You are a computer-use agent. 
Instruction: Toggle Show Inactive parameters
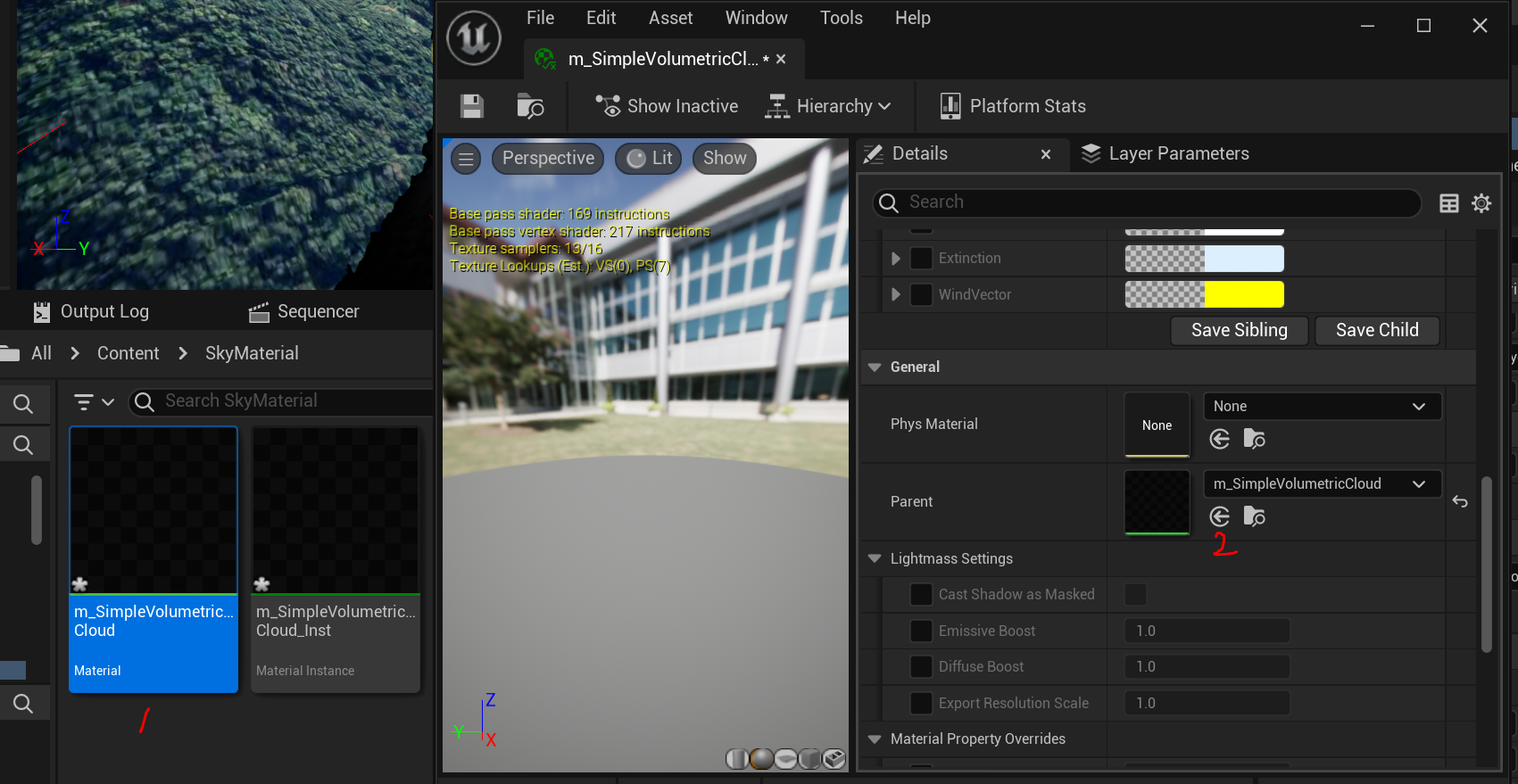667,106
